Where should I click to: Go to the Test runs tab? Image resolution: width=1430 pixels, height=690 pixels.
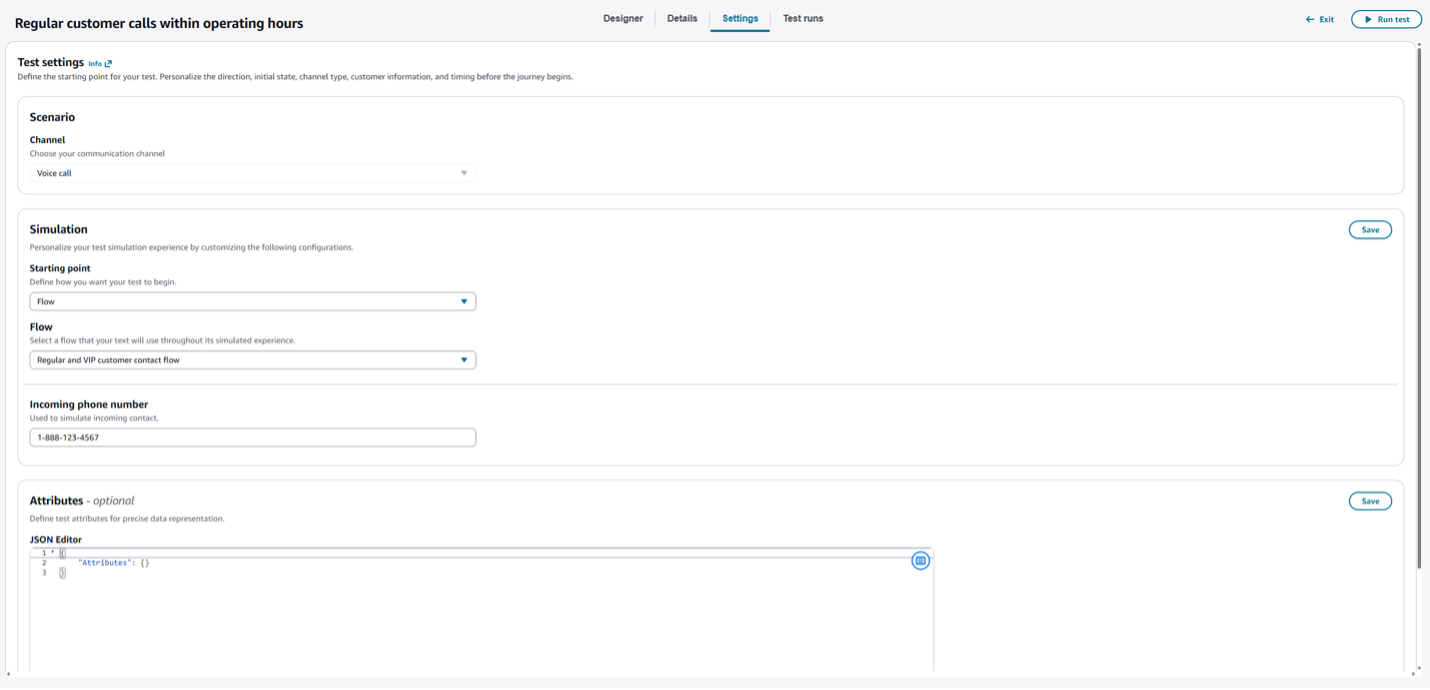click(x=803, y=18)
